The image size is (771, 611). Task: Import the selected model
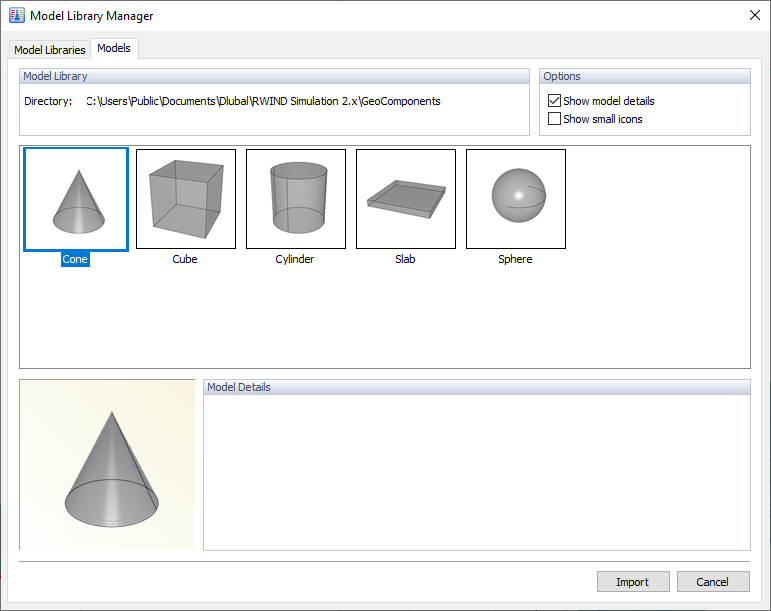pos(633,582)
